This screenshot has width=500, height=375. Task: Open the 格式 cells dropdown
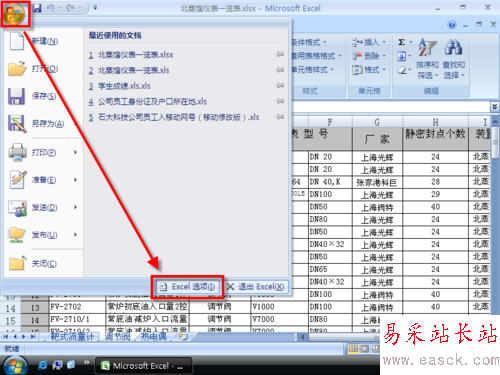point(369,70)
